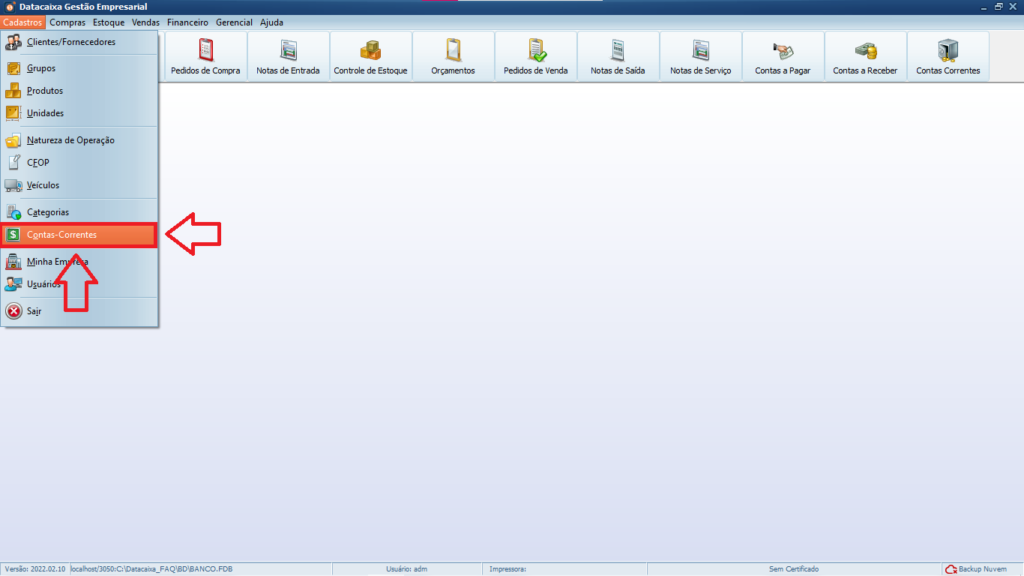Open Pedidos de Venda from the toolbar
Viewport: 1024px width, 576px height.
point(537,57)
